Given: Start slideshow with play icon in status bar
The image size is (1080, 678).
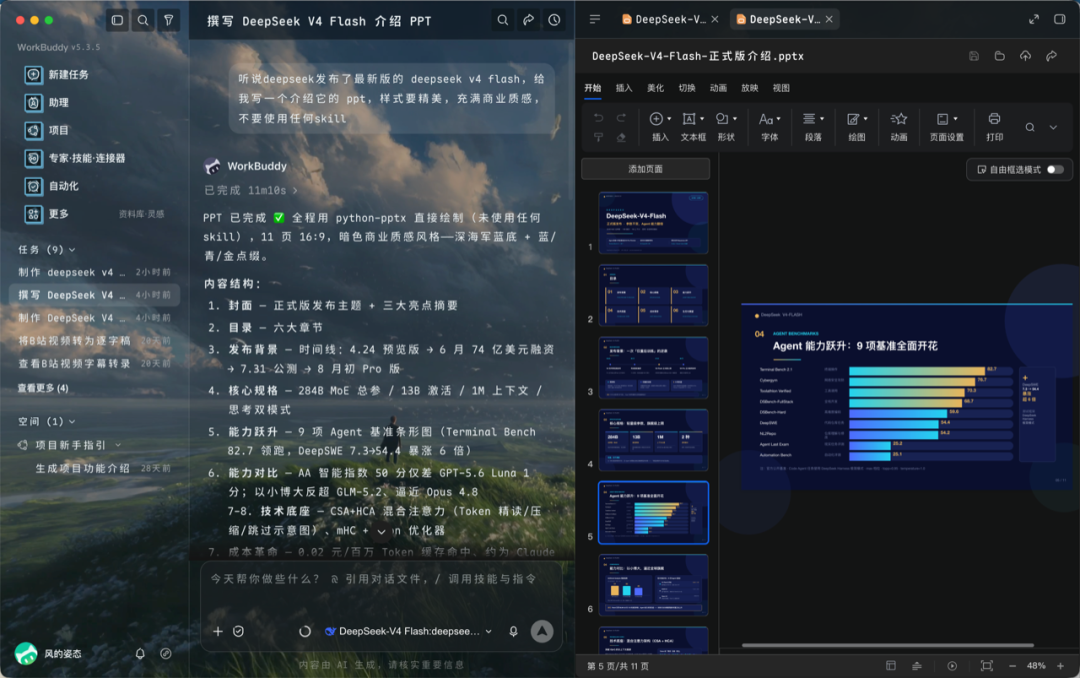Looking at the screenshot, I should [952, 666].
